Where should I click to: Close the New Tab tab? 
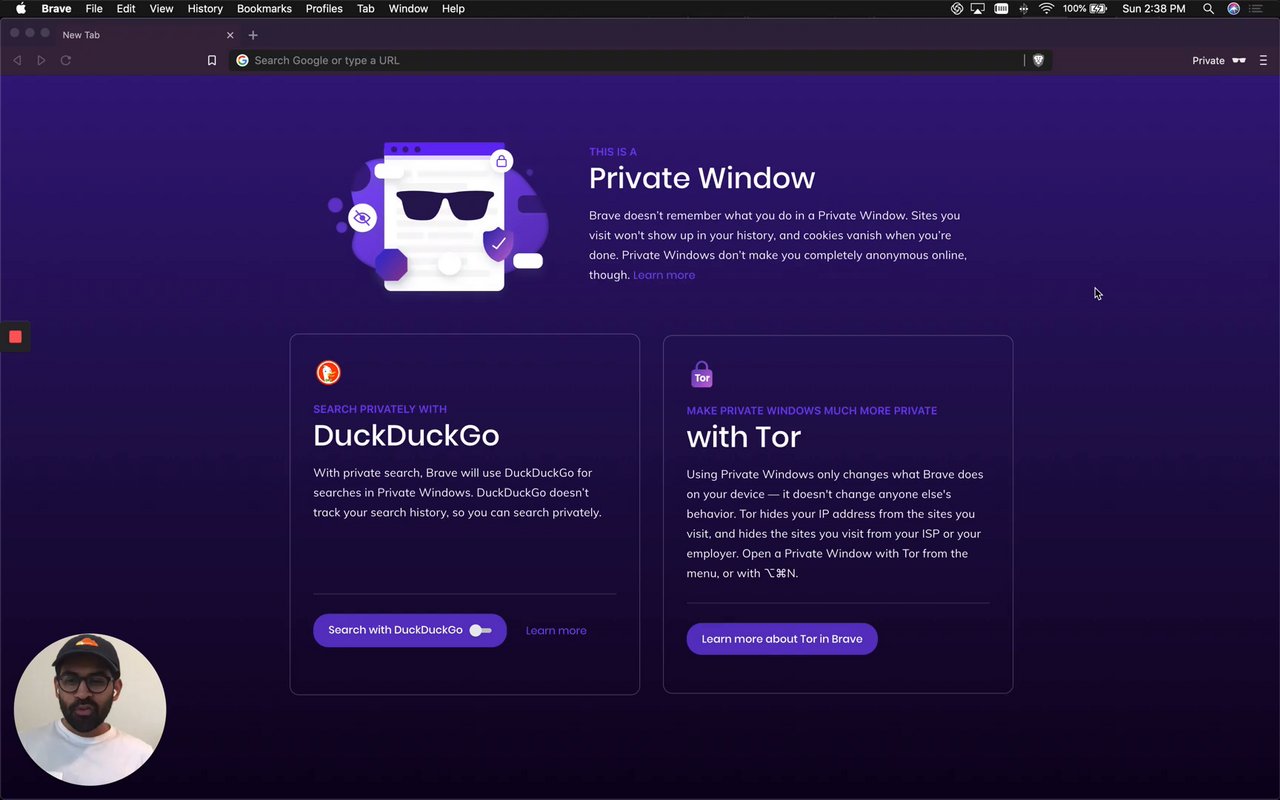tap(230, 35)
